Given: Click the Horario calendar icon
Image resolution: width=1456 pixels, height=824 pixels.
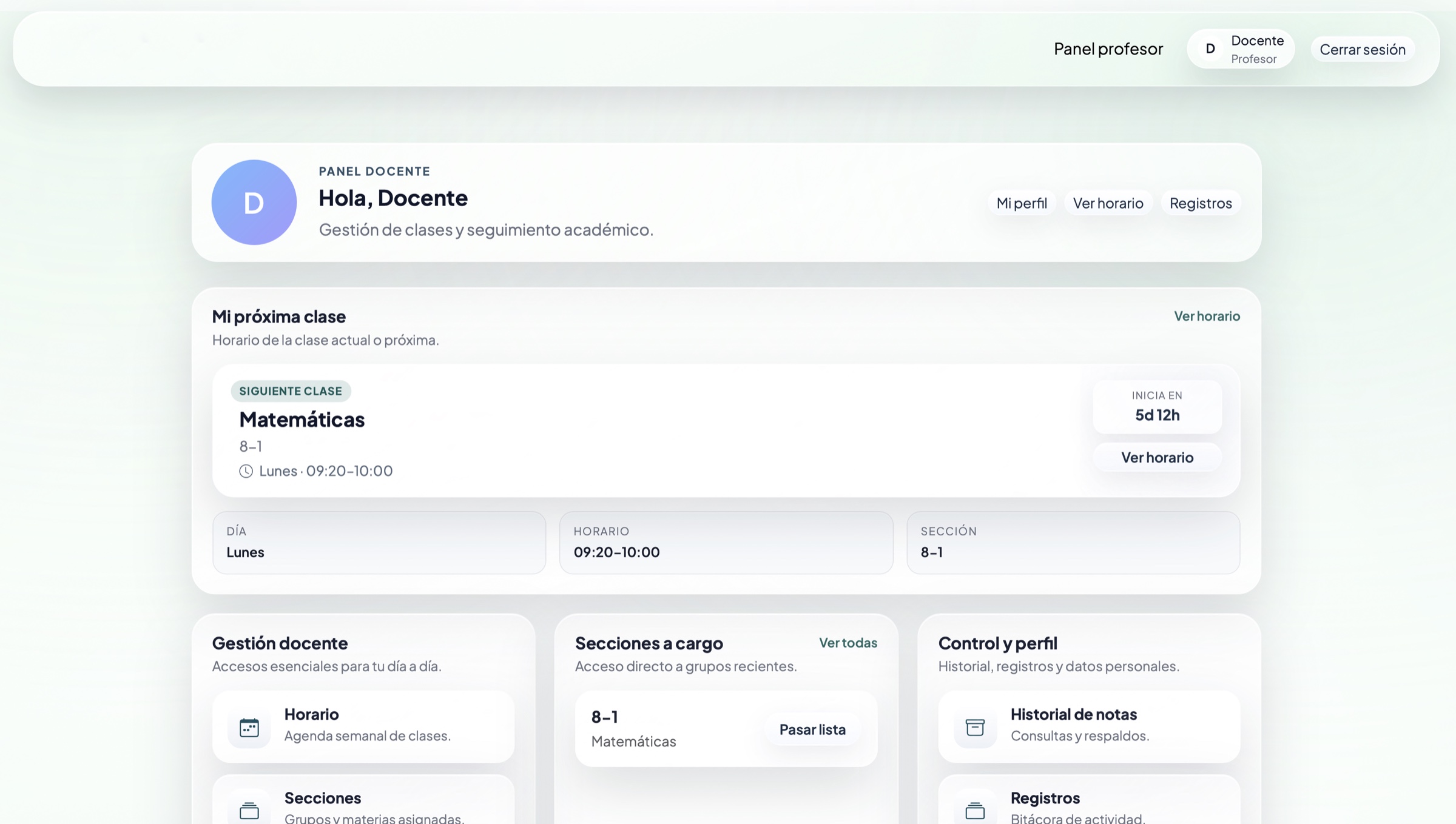Looking at the screenshot, I should coord(249,727).
